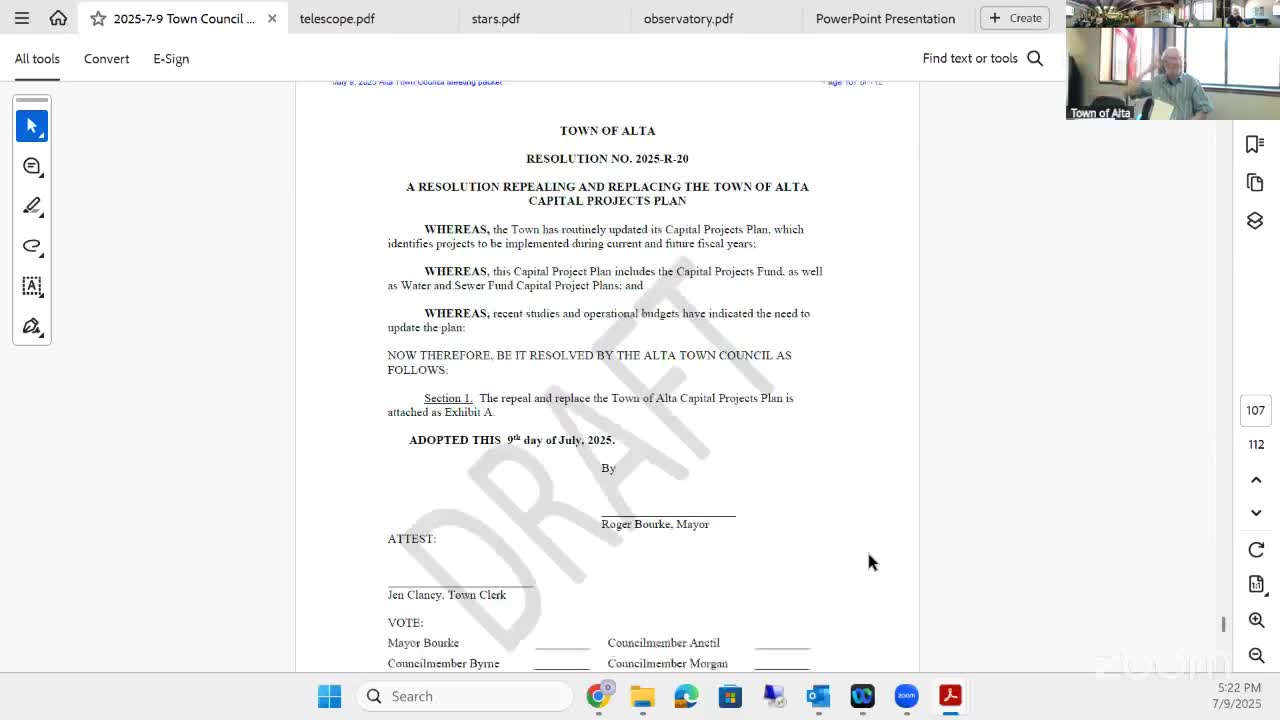Open the Bookmarks panel
Viewport: 1280px width, 720px height.
[1255, 144]
